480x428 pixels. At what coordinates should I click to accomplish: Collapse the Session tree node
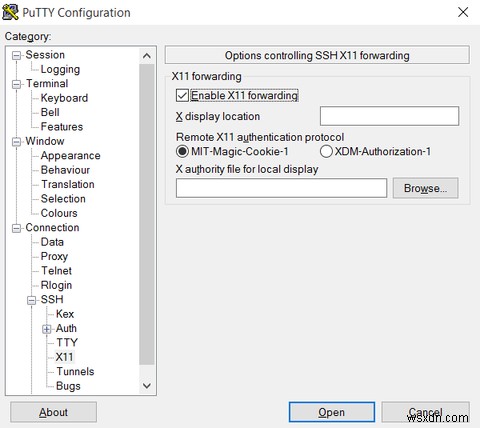pyautogui.click(x=16, y=55)
